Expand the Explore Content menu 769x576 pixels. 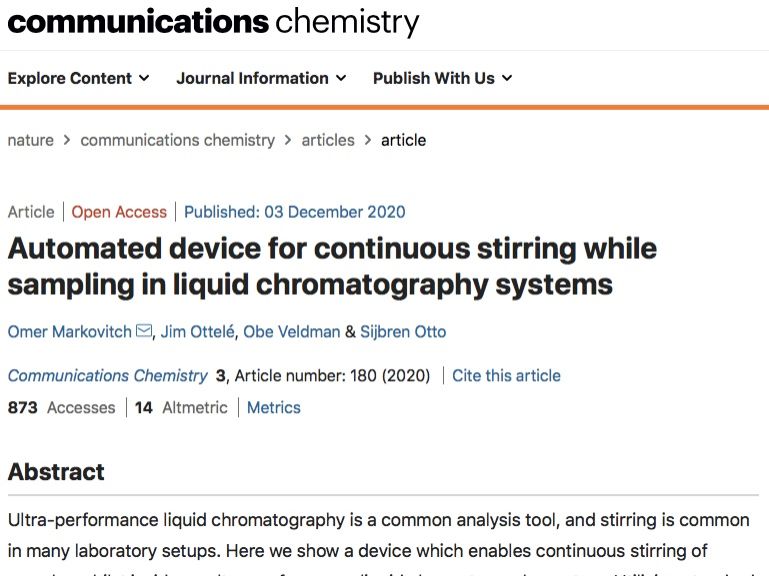point(78,78)
